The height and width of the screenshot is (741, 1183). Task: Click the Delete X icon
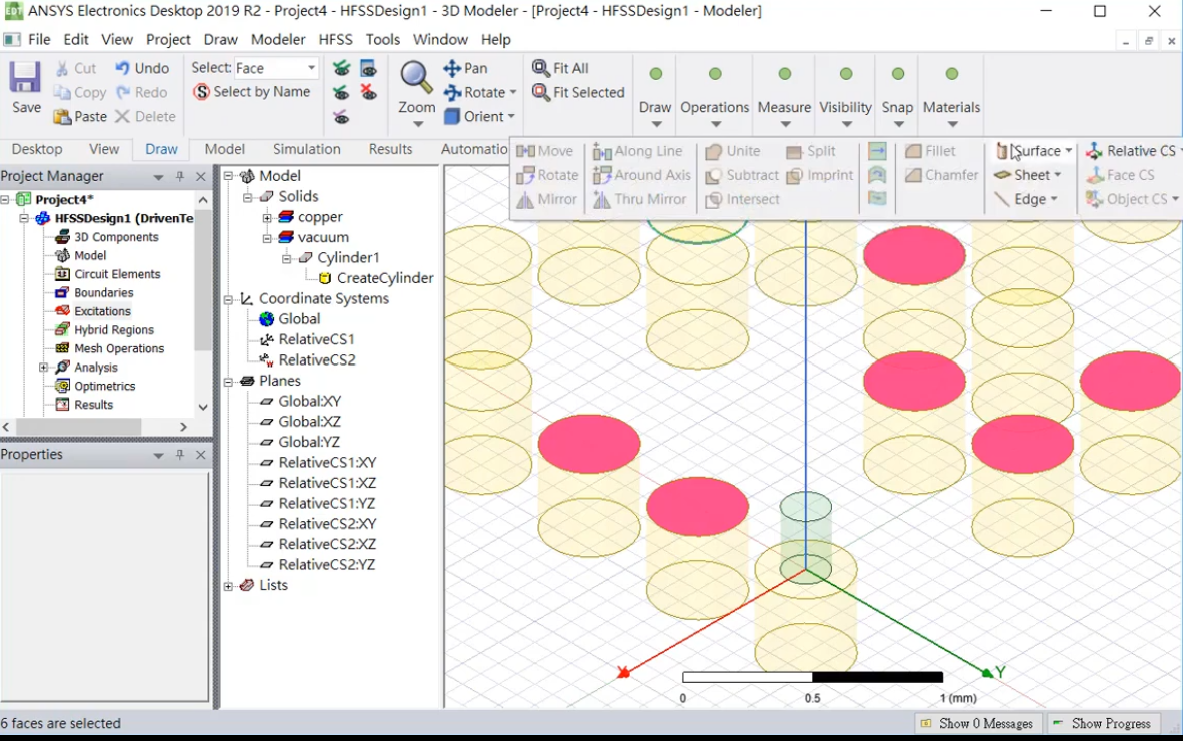pos(122,116)
